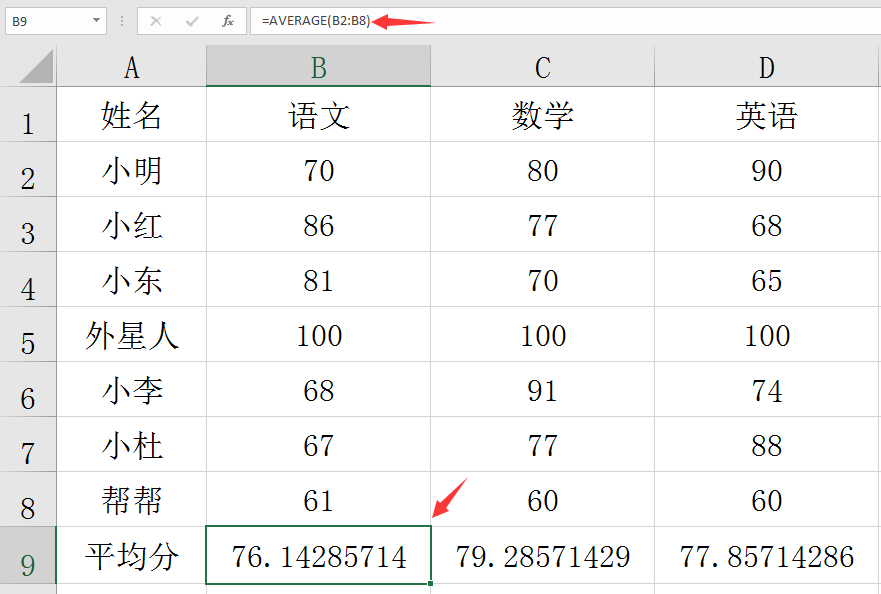Click the header cell '数学'
881x594 pixels.
543,115
